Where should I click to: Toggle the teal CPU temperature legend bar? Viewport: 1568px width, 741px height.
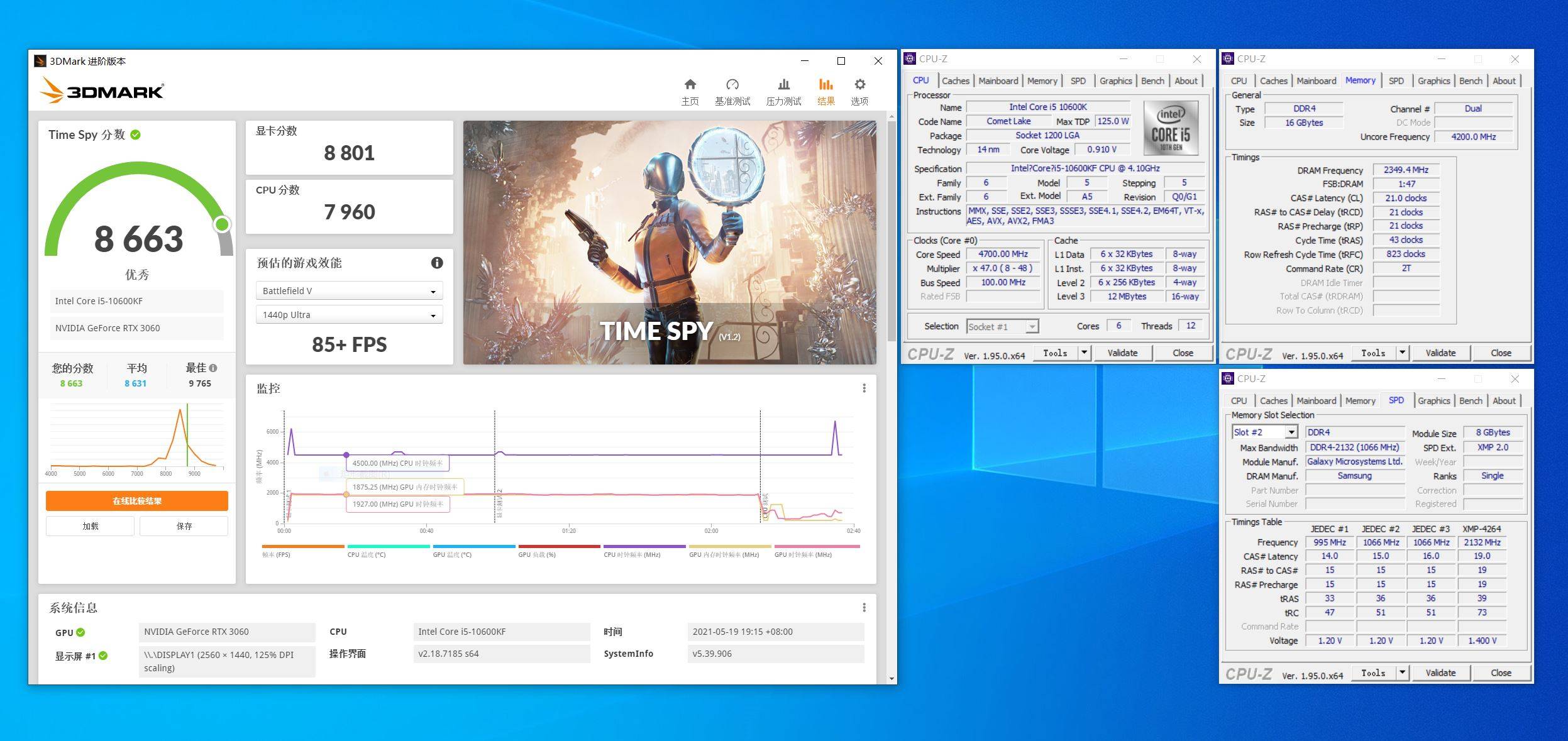pos(389,547)
